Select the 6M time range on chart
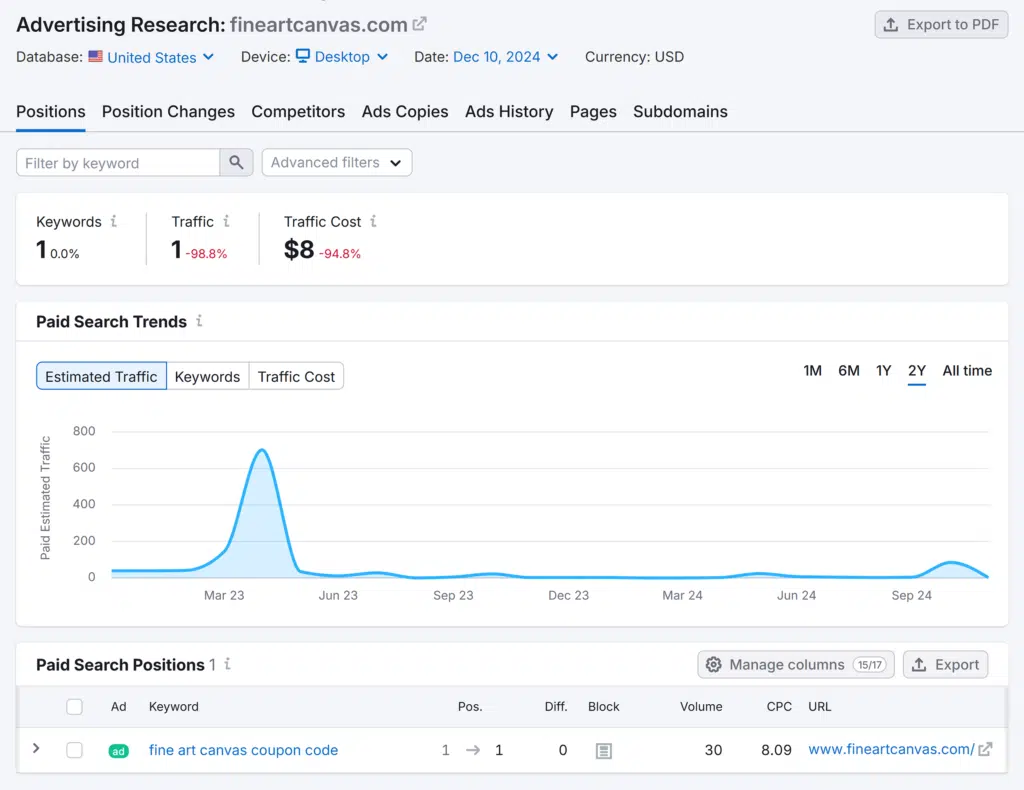 point(848,371)
